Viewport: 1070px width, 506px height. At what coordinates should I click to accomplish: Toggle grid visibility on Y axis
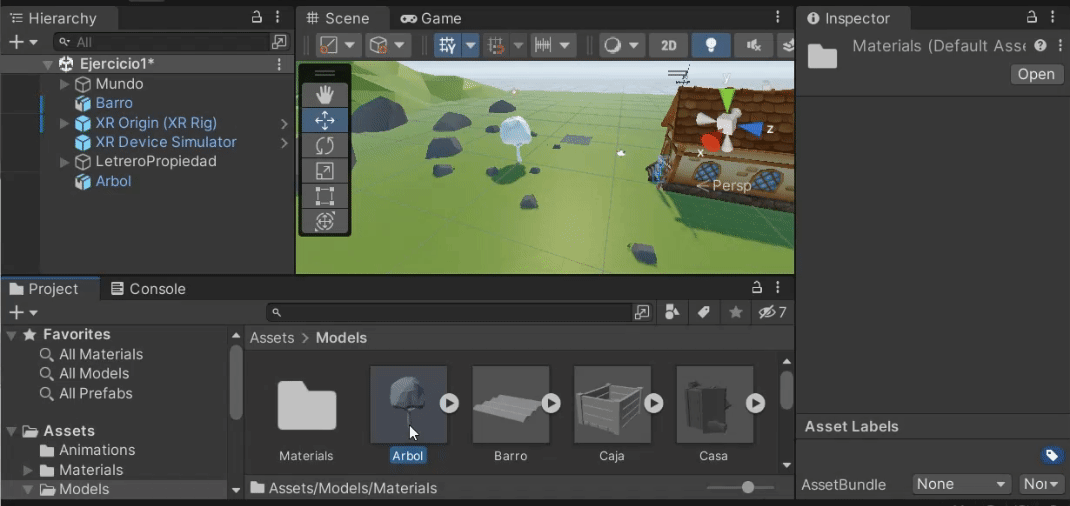click(448, 46)
